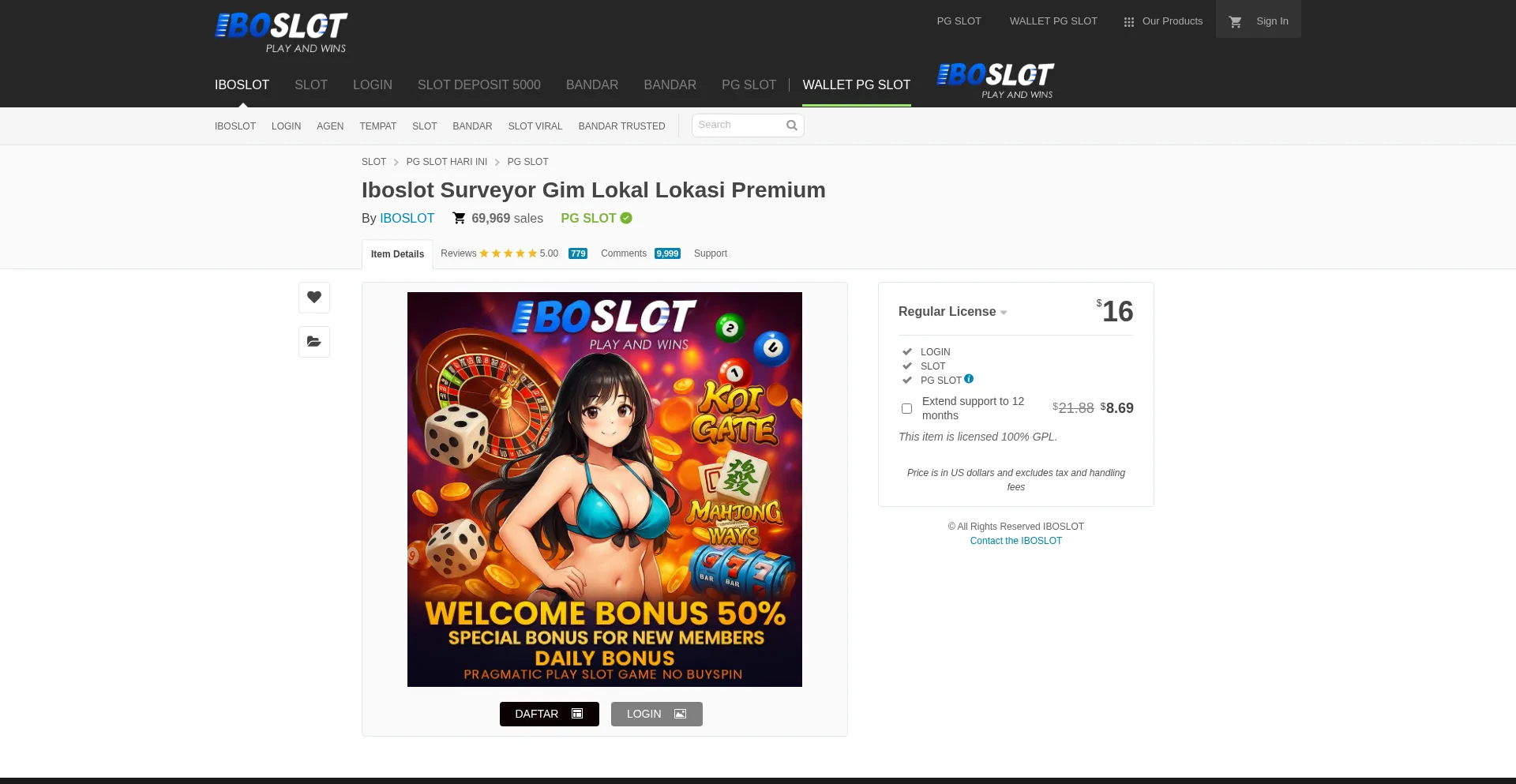1516x784 pixels.
Task: Click the IBOSLOT logo at top left
Action: pyautogui.click(x=281, y=33)
